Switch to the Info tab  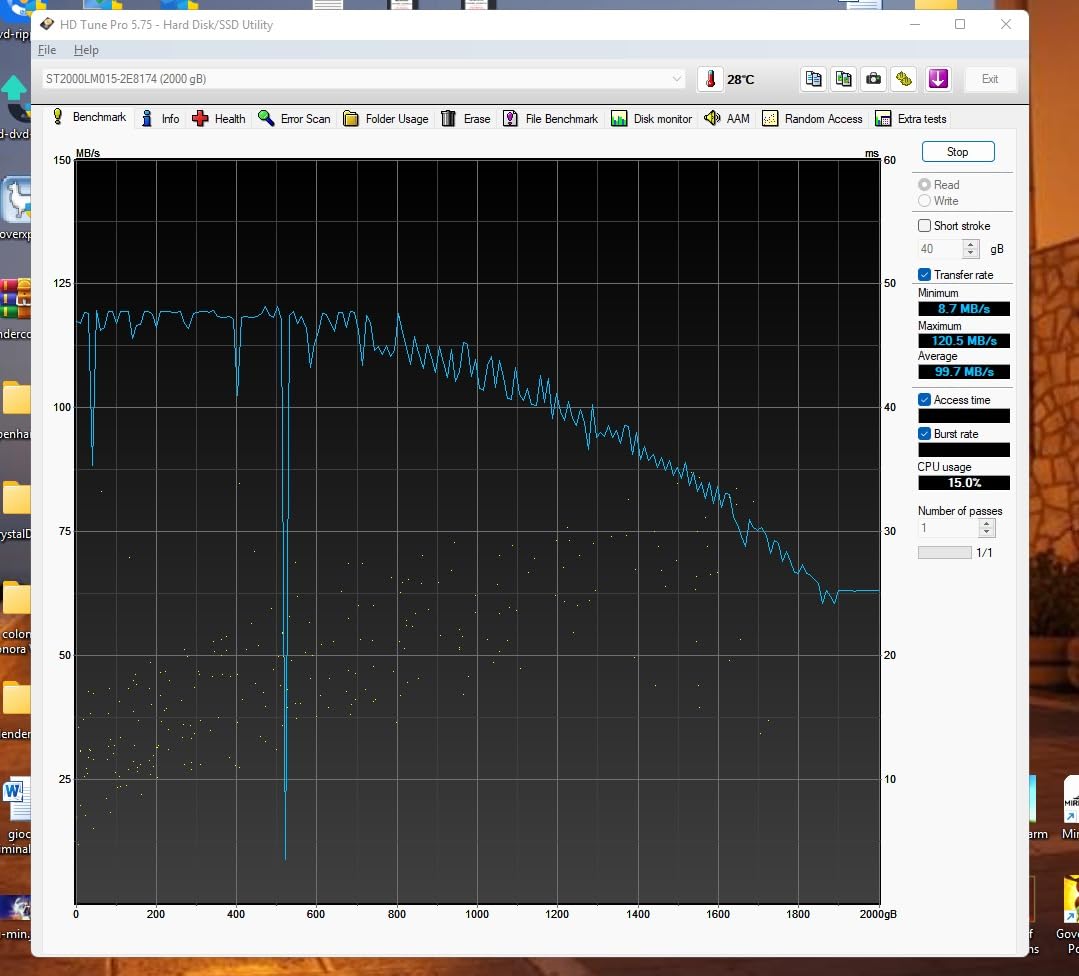161,118
